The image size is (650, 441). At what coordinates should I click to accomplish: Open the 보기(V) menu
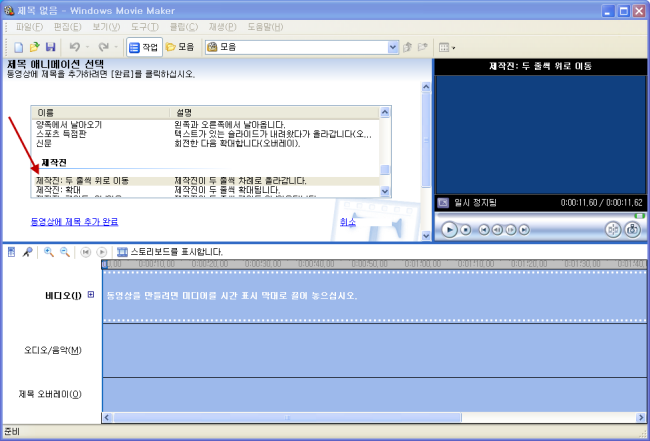106,27
